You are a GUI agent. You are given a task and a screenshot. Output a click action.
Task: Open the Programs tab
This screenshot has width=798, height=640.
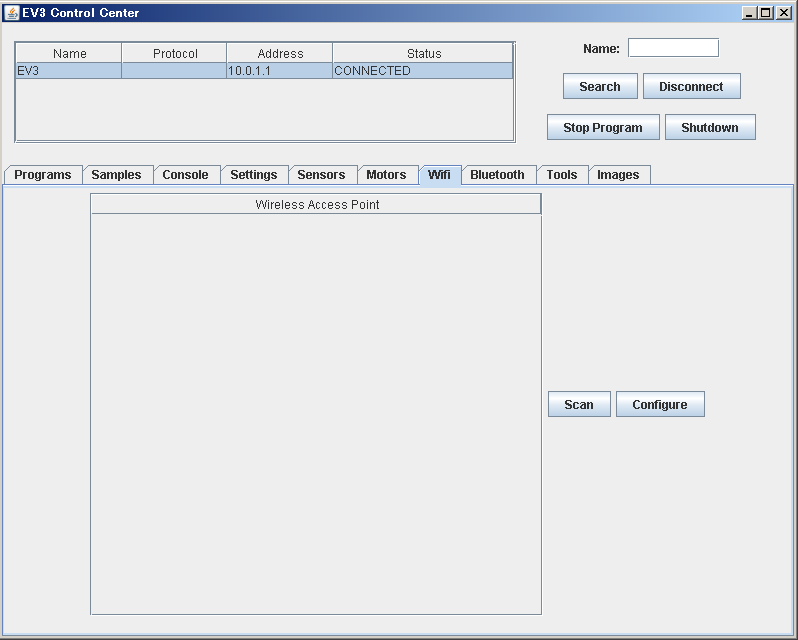[x=43, y=174]
